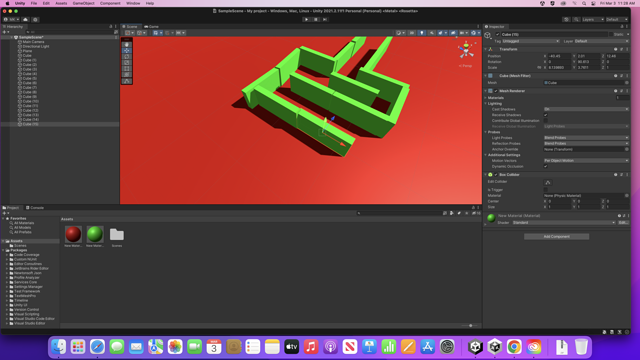
Task: Open the Layers dropdown in top bar
Action: point(593,20)
